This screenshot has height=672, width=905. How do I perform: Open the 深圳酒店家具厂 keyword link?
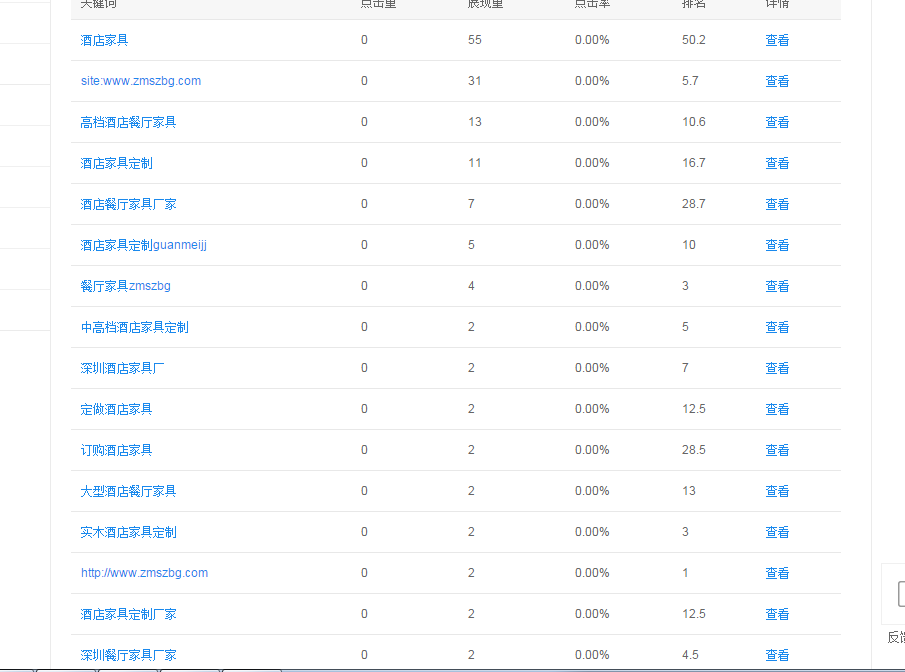pyautogui.click(x=122, y=368)
